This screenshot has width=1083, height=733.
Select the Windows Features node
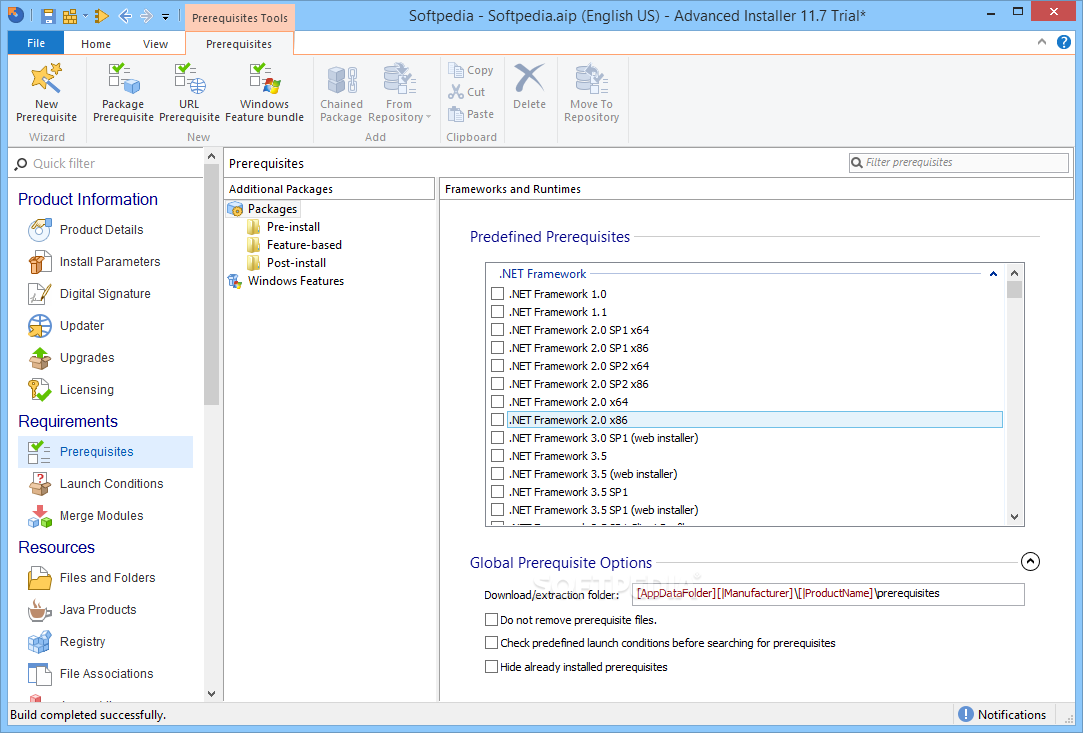coord(286,280)
